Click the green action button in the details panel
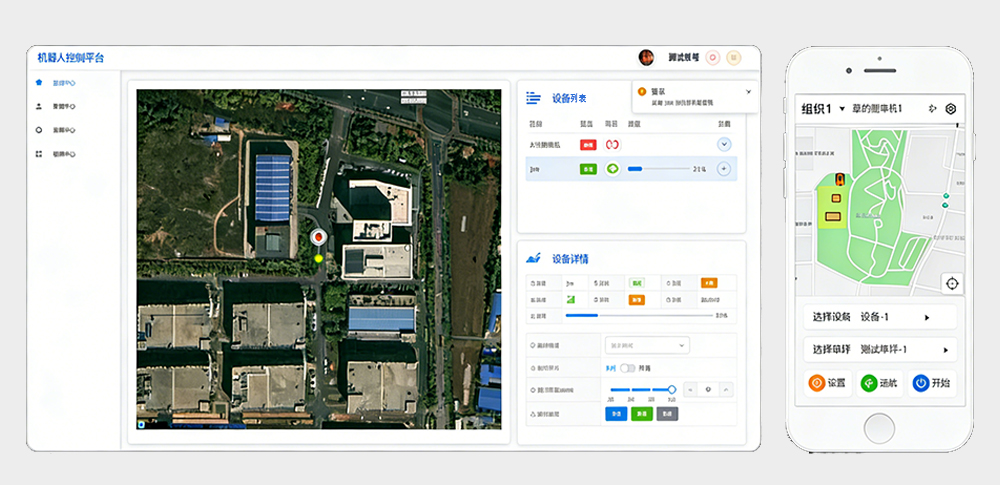The width and height of the screenshot is (1000, 485). pyautogui.click(x=642, y=414)
